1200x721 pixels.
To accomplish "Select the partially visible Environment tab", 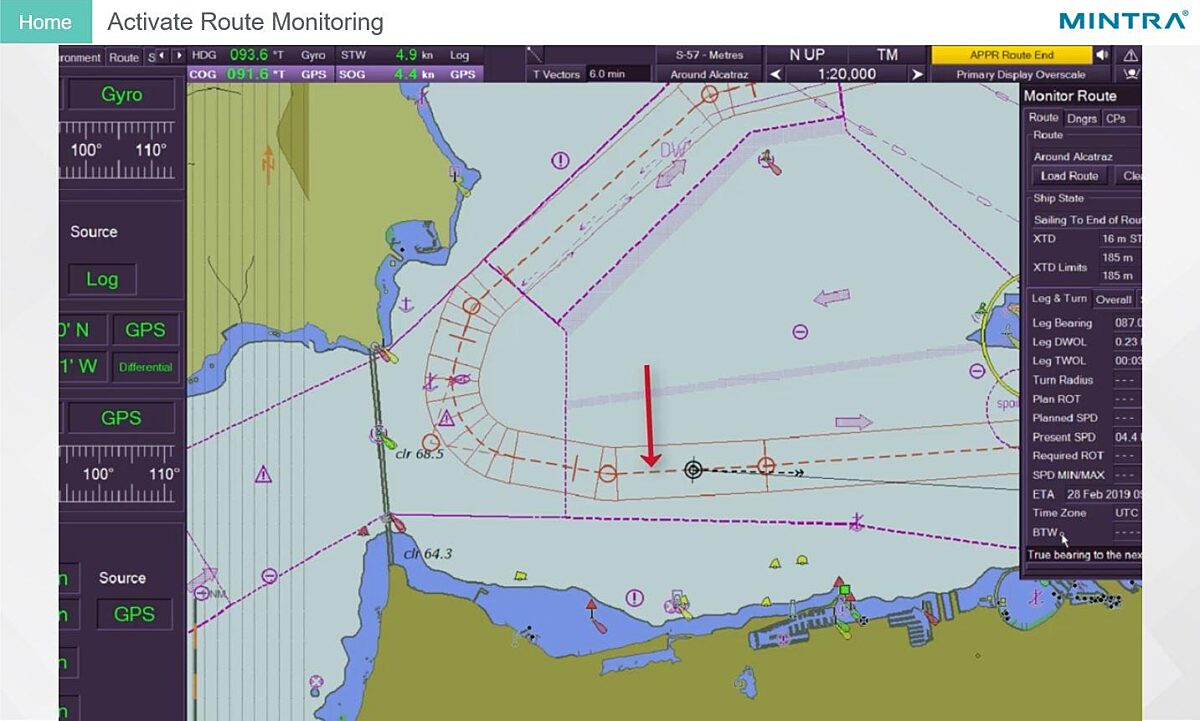I will 80,57.
